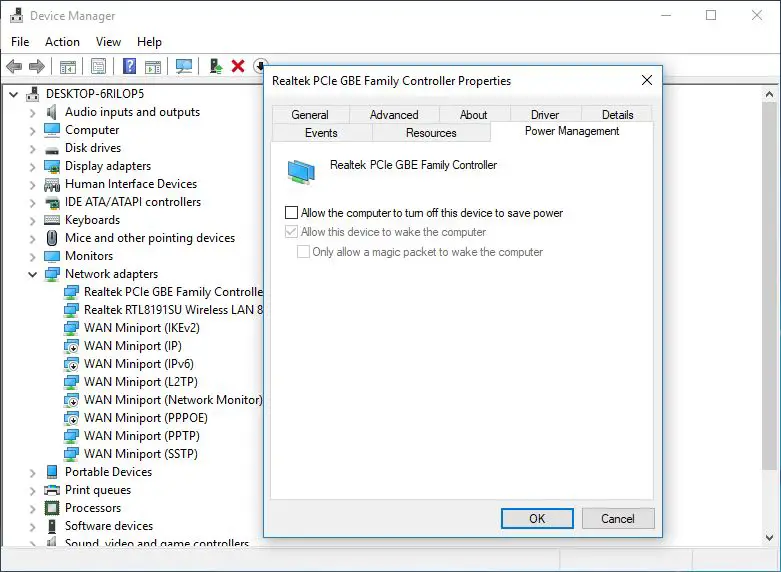Switch to the About tab
781x572 pixels.
point(474,115)
